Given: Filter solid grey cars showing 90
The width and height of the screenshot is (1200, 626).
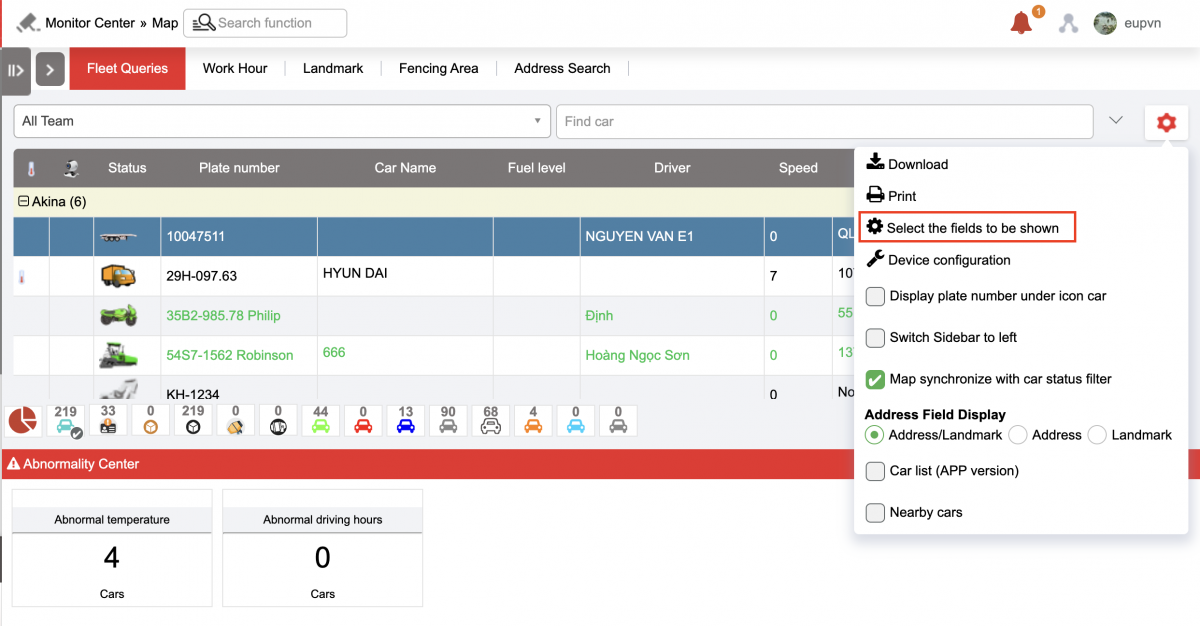Looking at the screenshot, I should click(x=448, y=420).
